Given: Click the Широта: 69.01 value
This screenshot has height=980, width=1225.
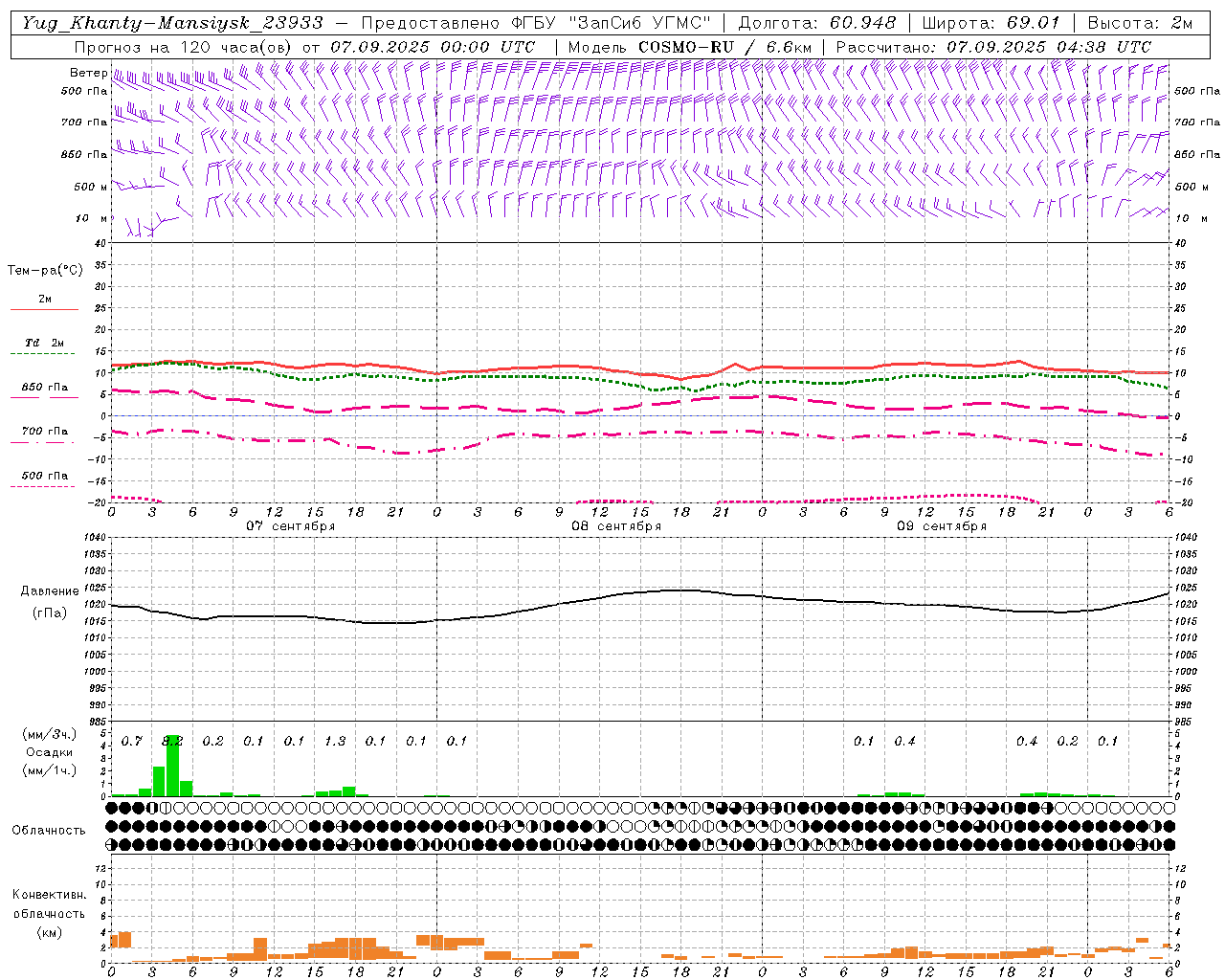Looking at the screenshot, I should (991, 23).
